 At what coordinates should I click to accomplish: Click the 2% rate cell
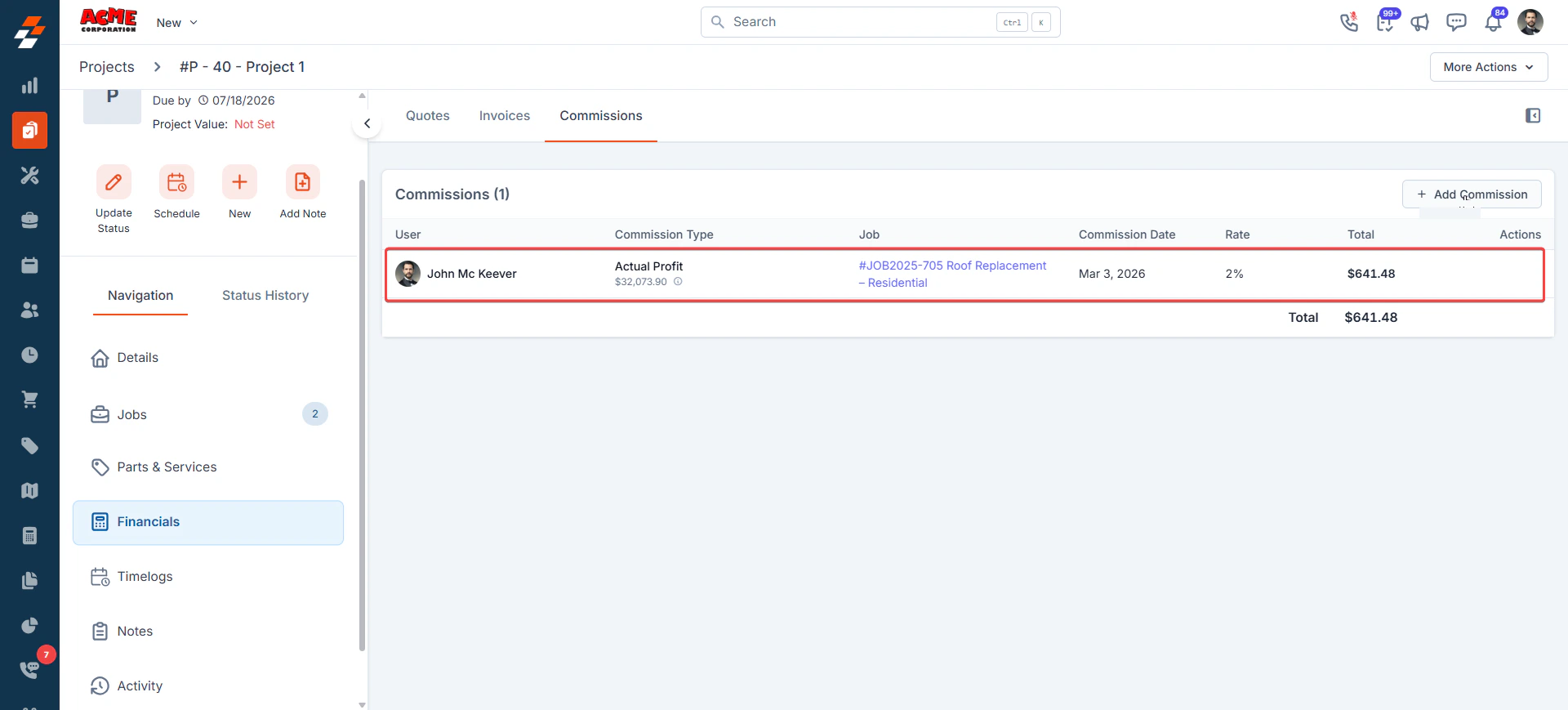pyautogui.click(x=1234, y=274)
